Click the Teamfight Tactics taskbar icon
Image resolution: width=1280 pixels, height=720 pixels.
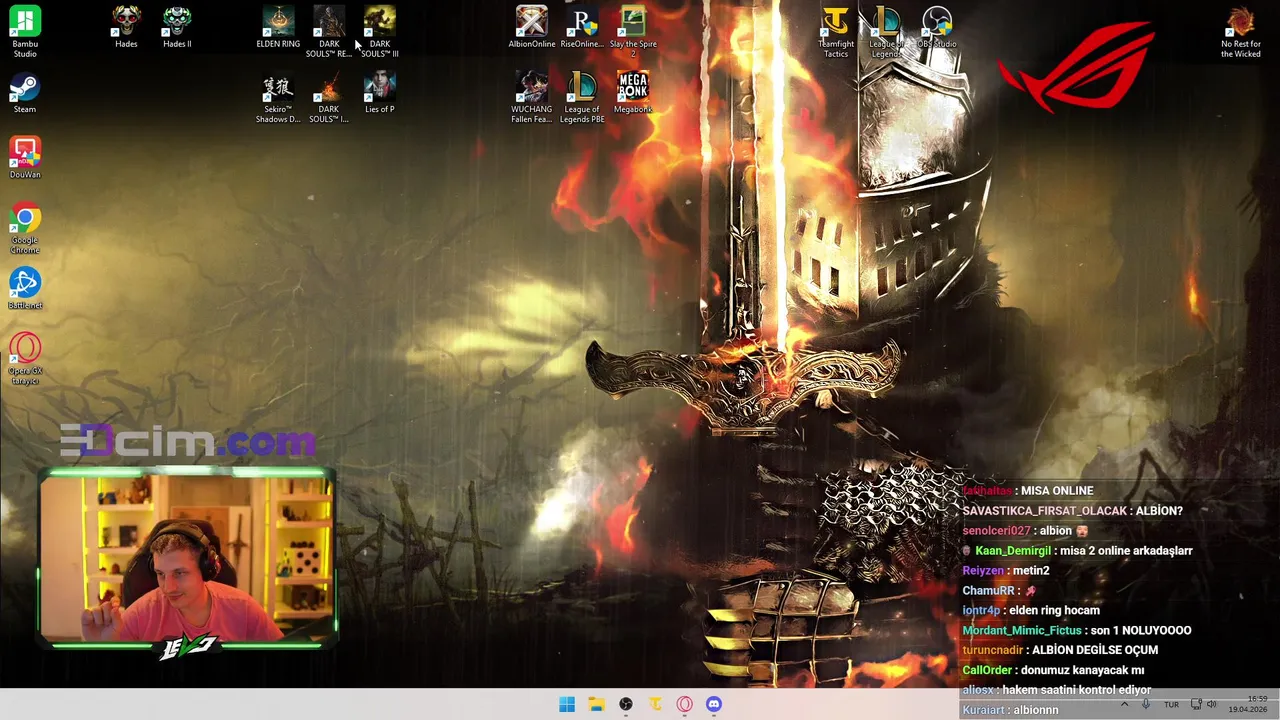(x=655, y=705)
